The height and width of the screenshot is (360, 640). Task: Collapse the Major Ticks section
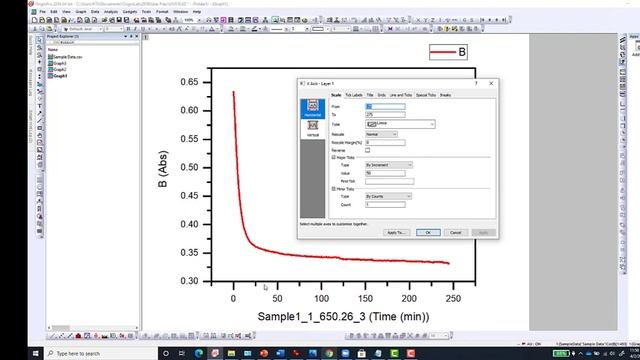(x=333, y=157)
